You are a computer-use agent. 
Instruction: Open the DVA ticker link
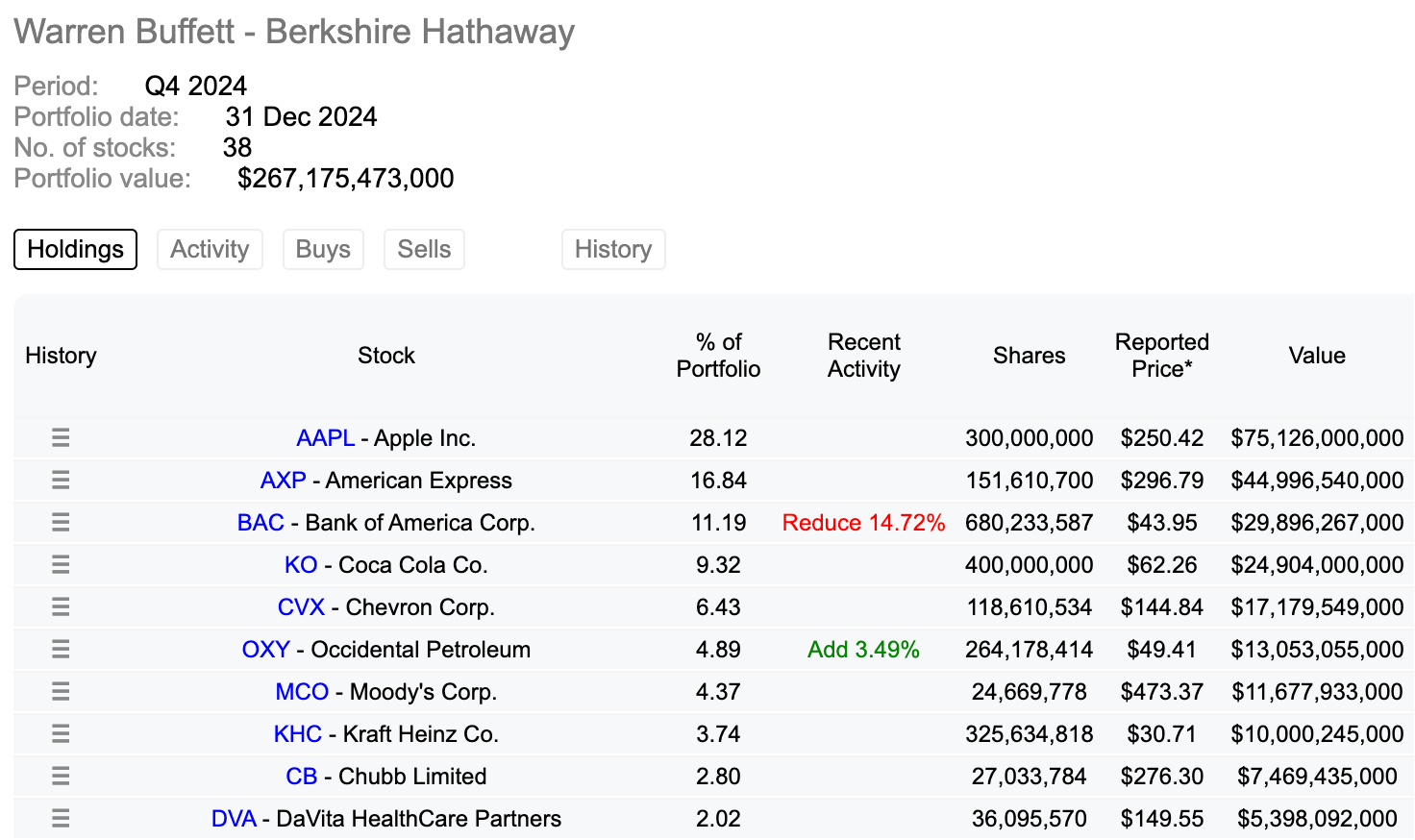(x=234, y=819)
